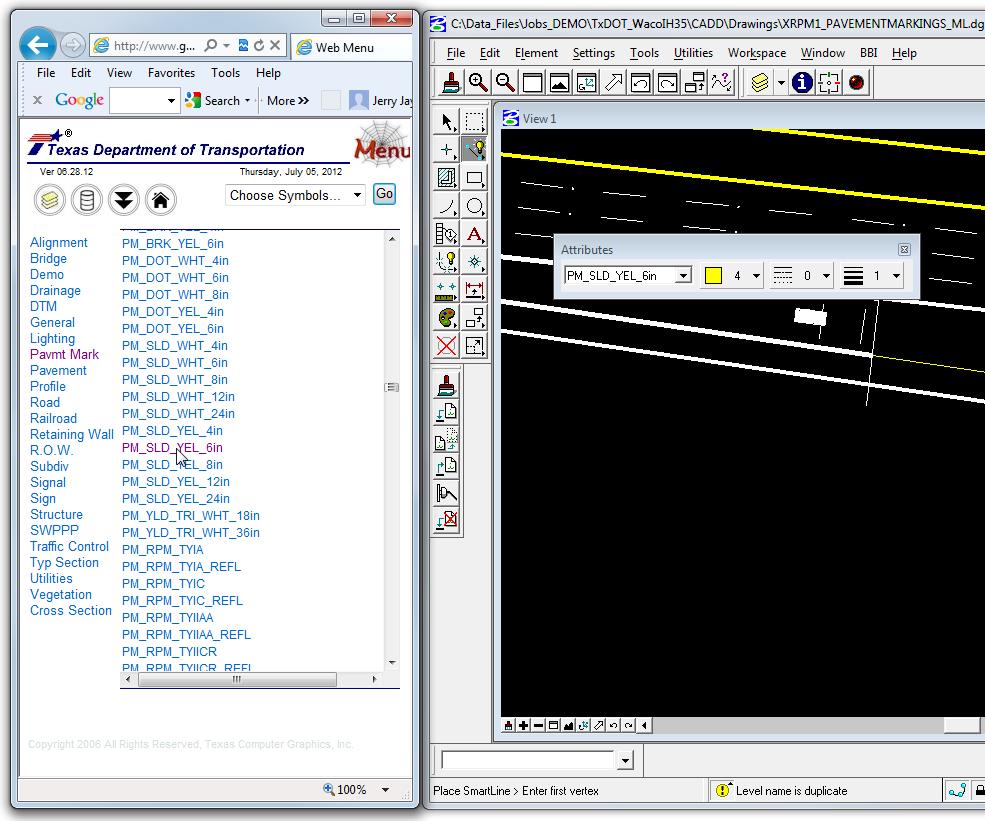Screen dimensions: 985x821
Task: Activate the Place Fence tool
Action: pos(474,121)
